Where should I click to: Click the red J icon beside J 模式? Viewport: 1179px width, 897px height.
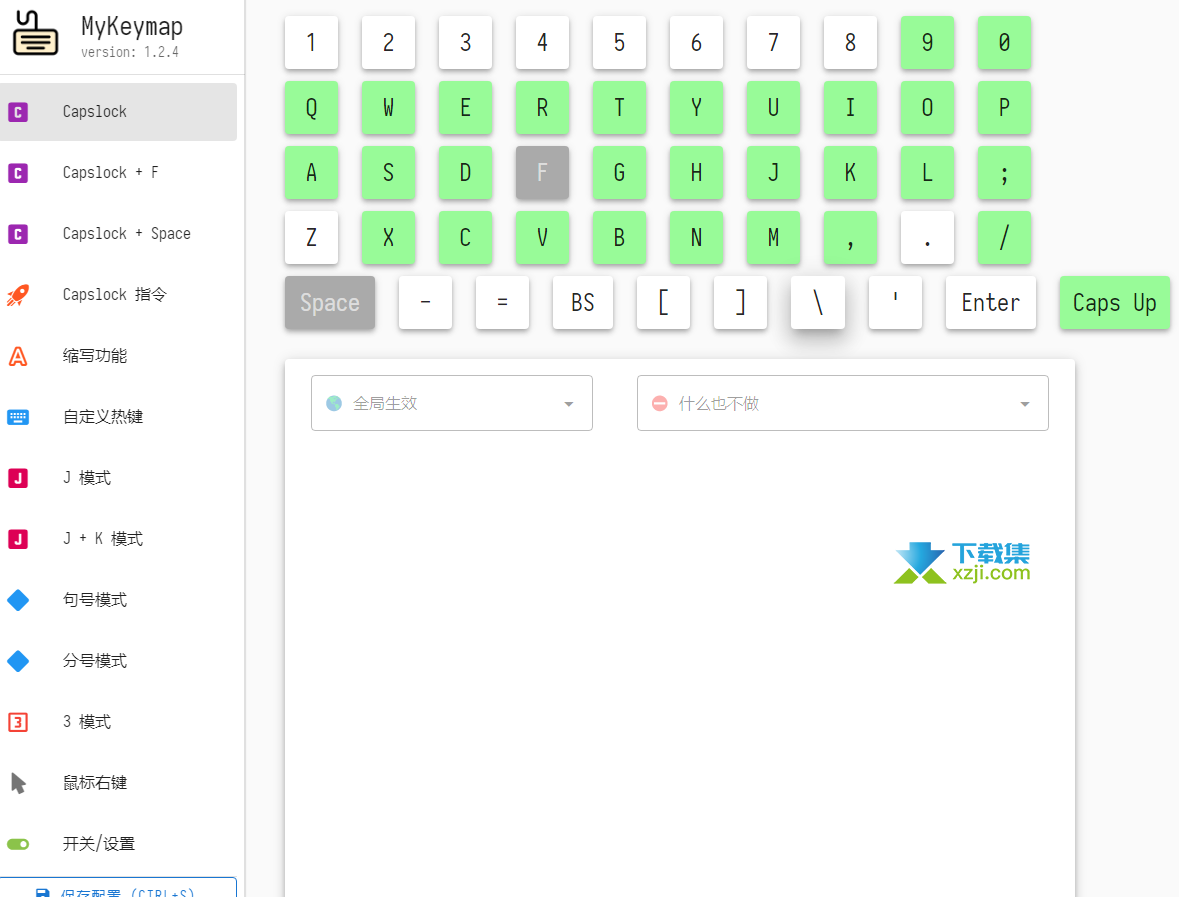(x=18, y=478)
